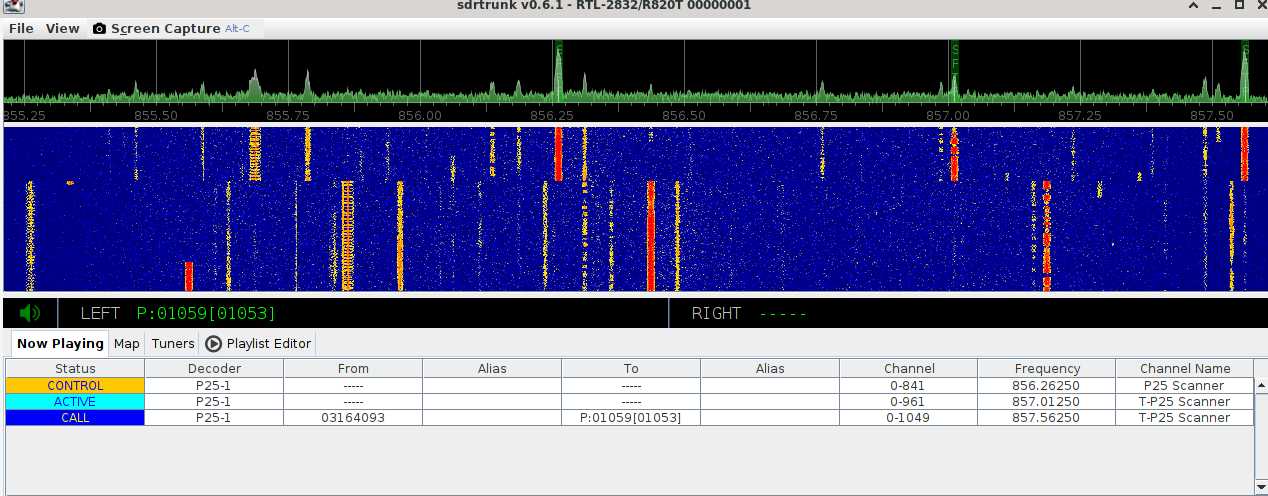Open the File menu
The height and width of the screenshot is (496, 1268).
(x=21, y=29)
